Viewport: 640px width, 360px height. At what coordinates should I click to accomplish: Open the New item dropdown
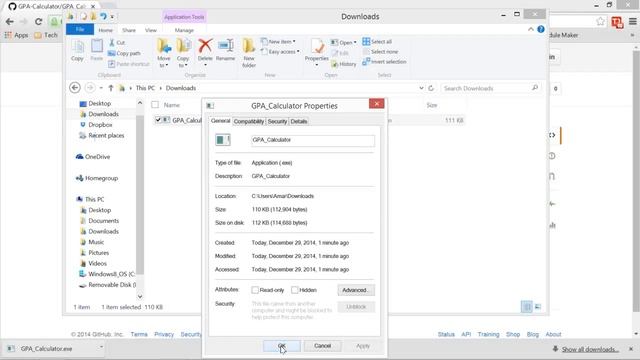click(278, 42)
